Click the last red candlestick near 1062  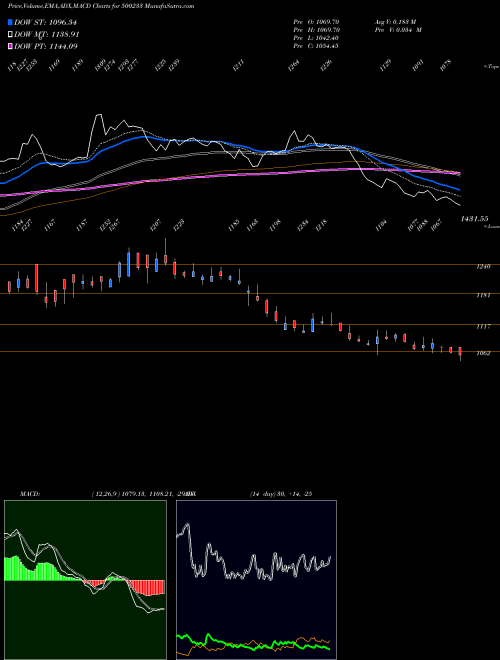(460, 353)
